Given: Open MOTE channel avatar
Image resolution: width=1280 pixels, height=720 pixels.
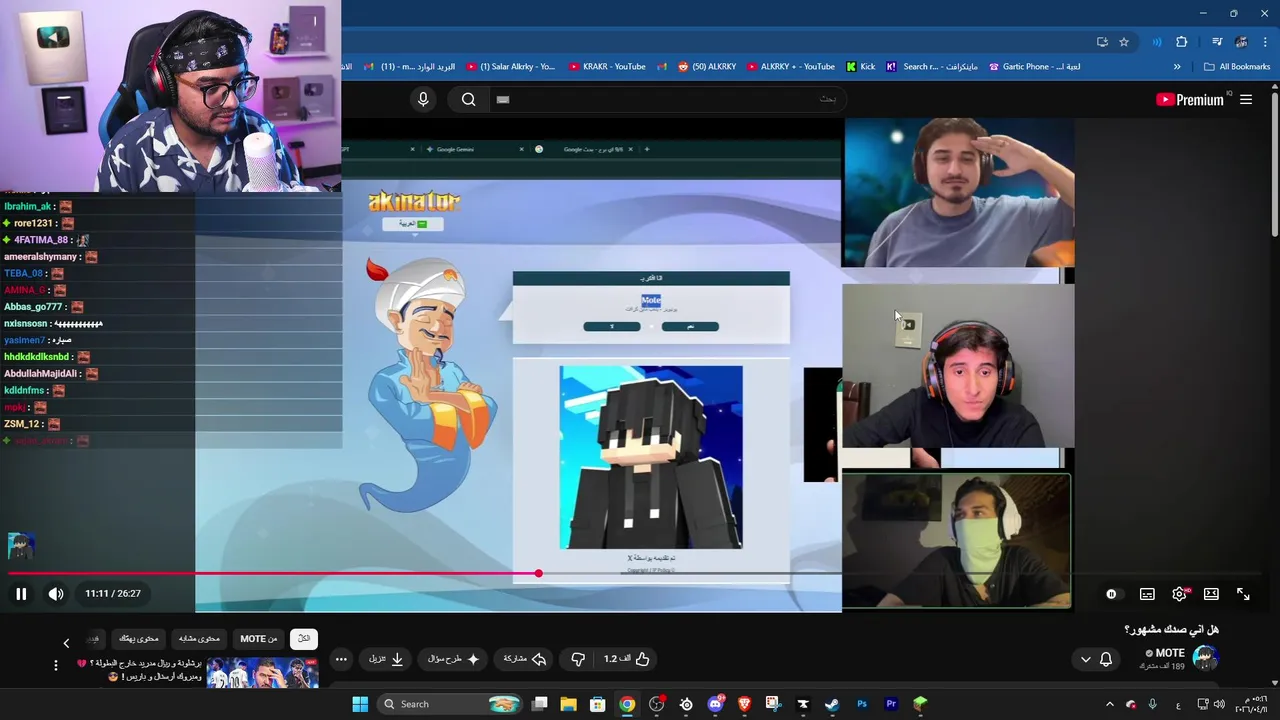Looking at the screenshot, I should tap(1205, 658).
